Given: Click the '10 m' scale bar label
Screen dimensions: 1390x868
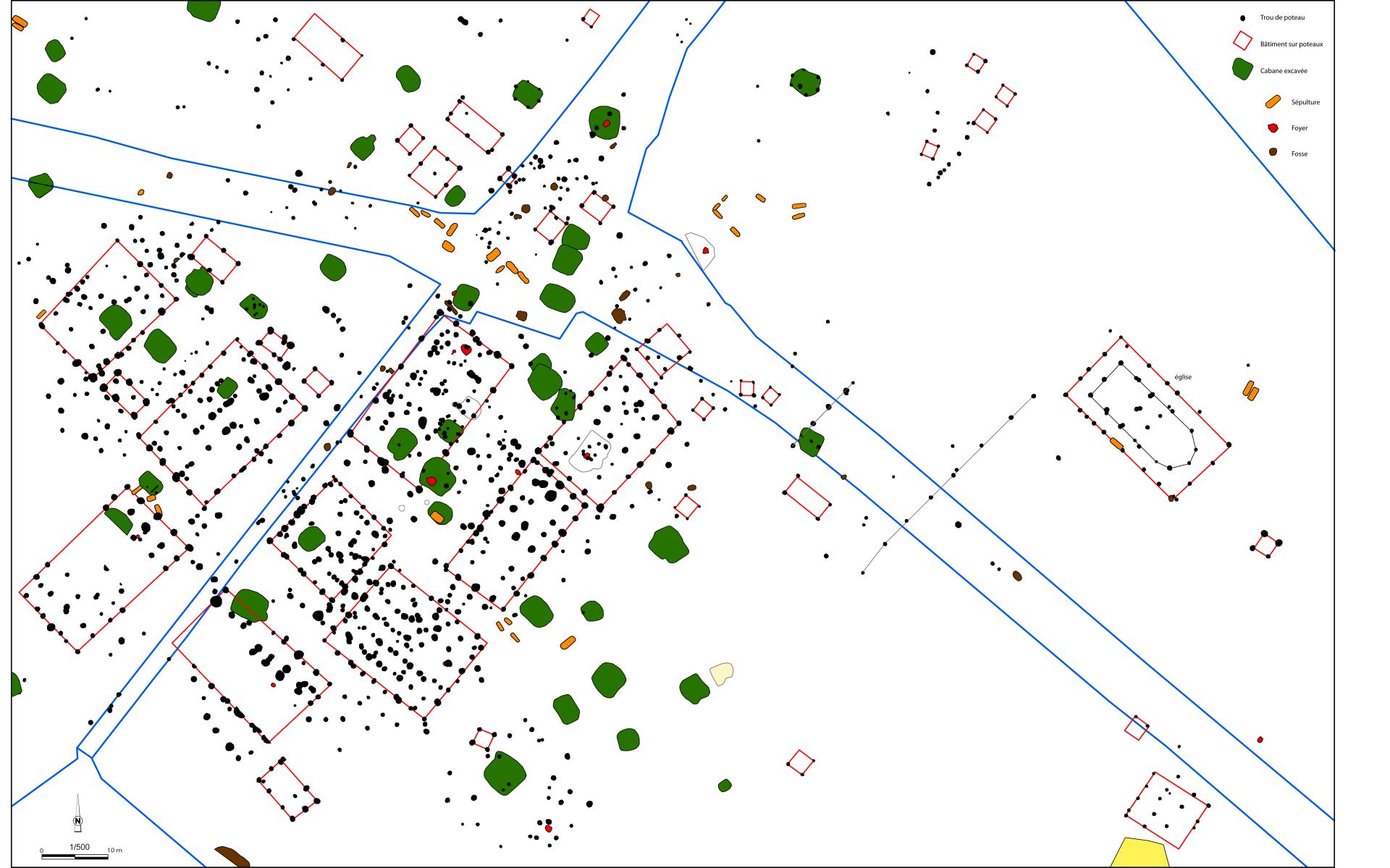Looking at the screenshot, I should pos(114,850).
